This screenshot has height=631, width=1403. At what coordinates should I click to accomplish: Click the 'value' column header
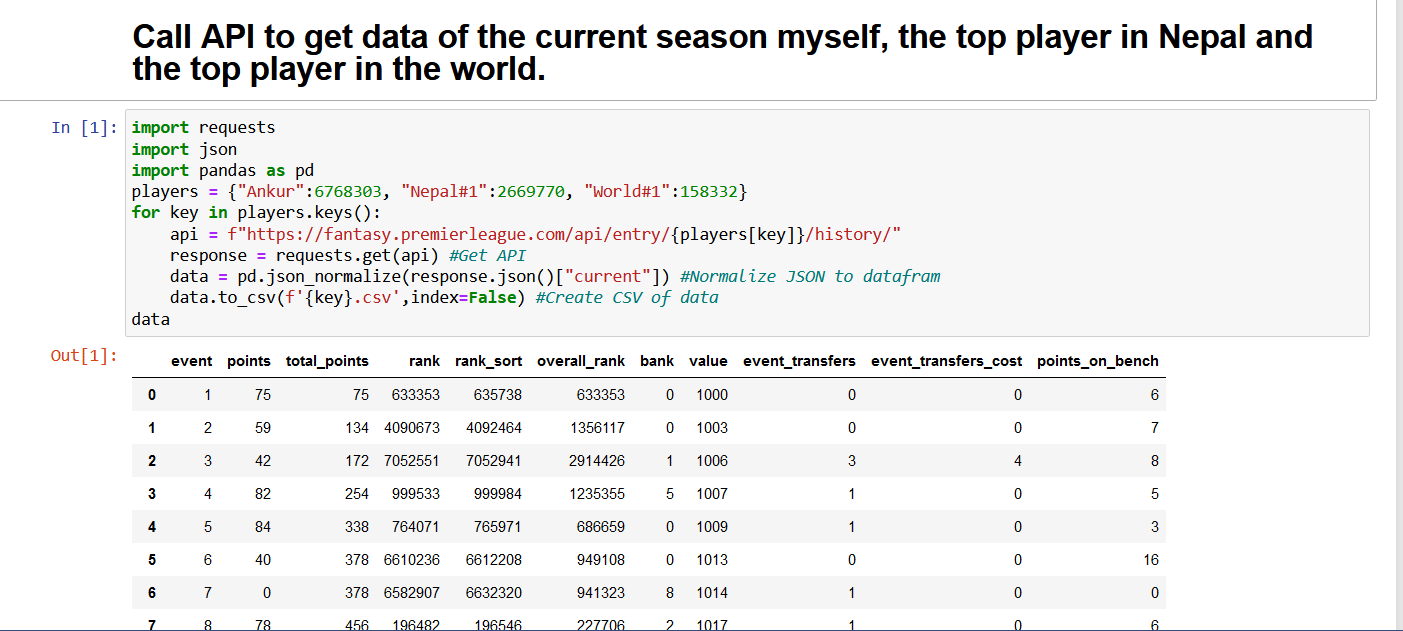pos(708,361)
